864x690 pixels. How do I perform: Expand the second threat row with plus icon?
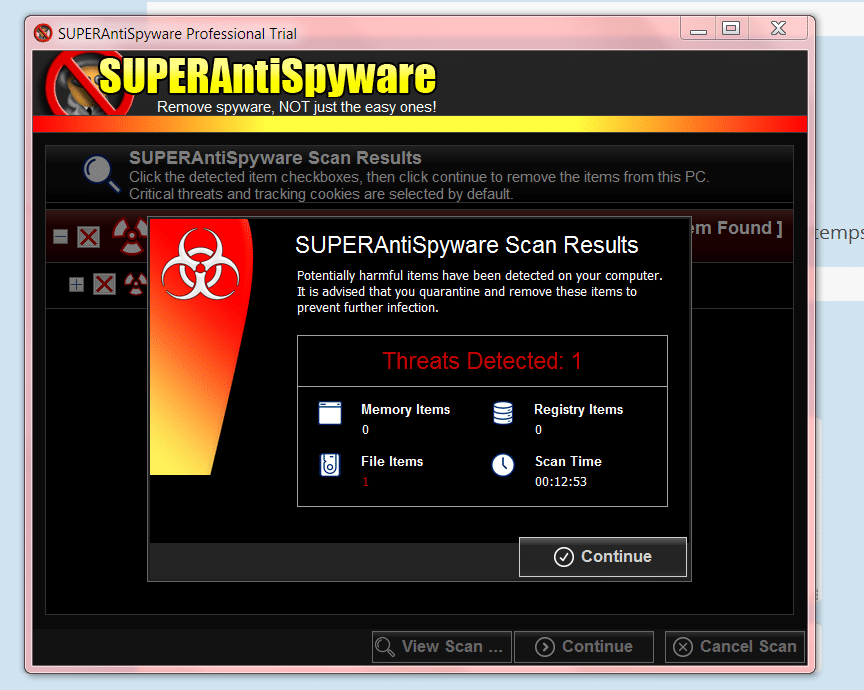(76, 284)
